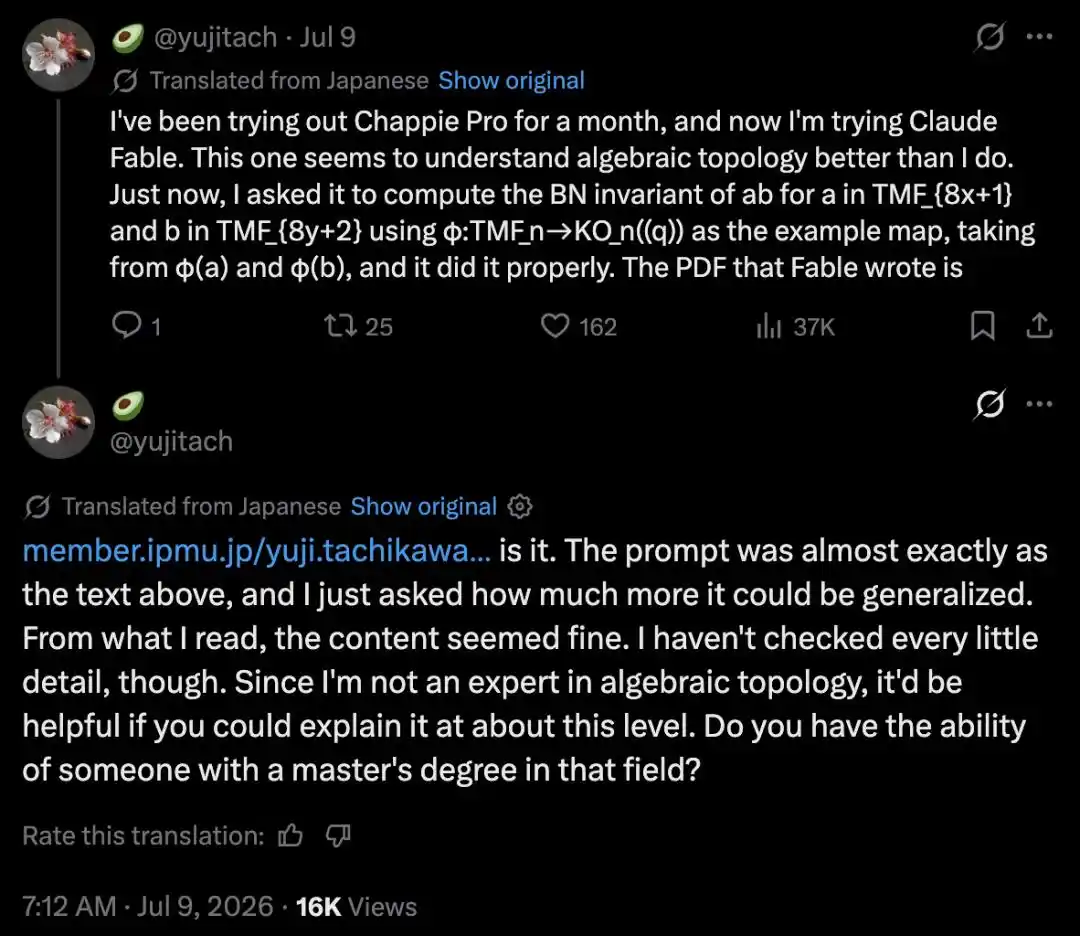This screenshot has height=936, width=1080.
Task: Rate translation with thumbs down
Action: click(x=338, y=835)
